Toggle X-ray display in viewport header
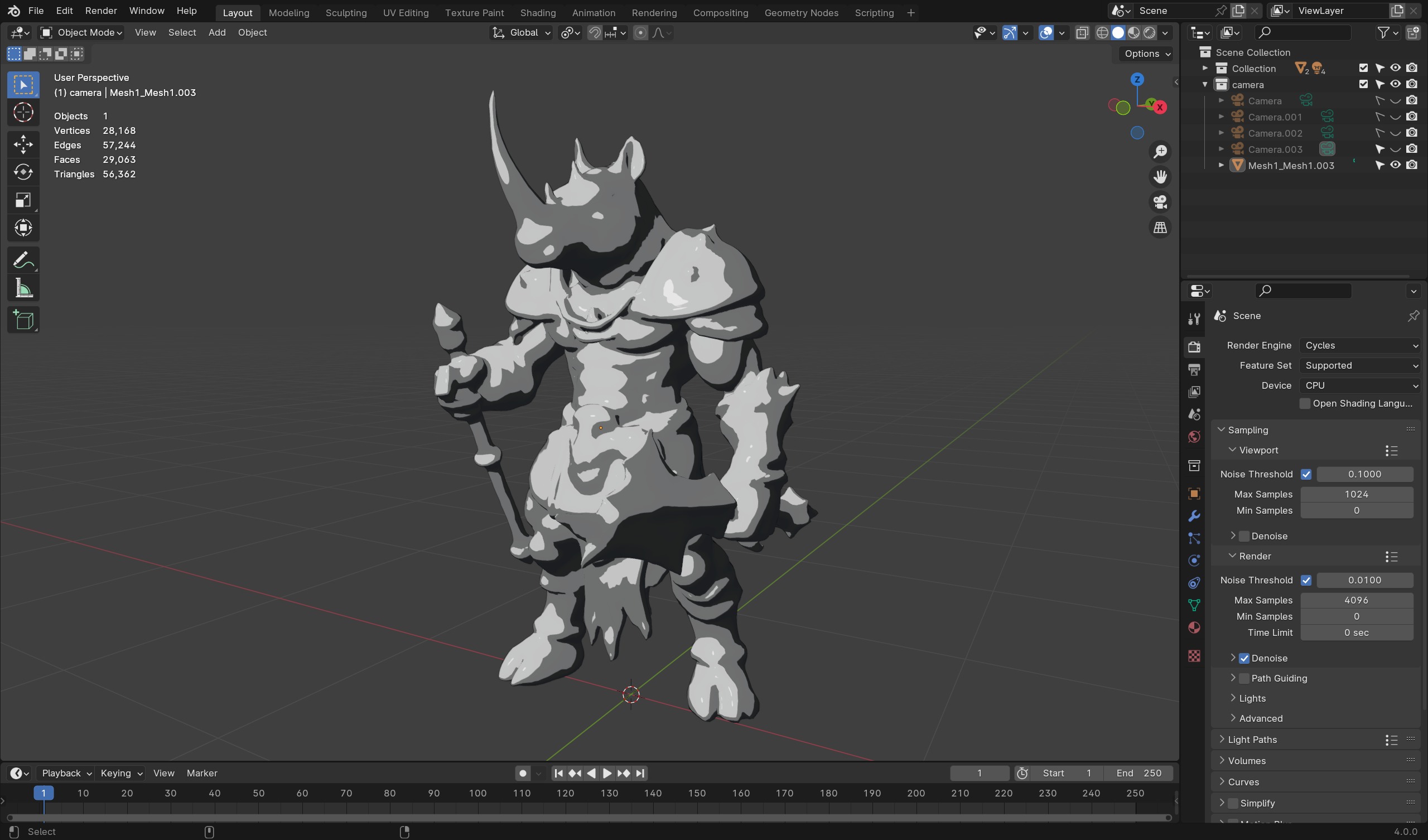This screenshot has height=840, width=1428. (1082, 33)
